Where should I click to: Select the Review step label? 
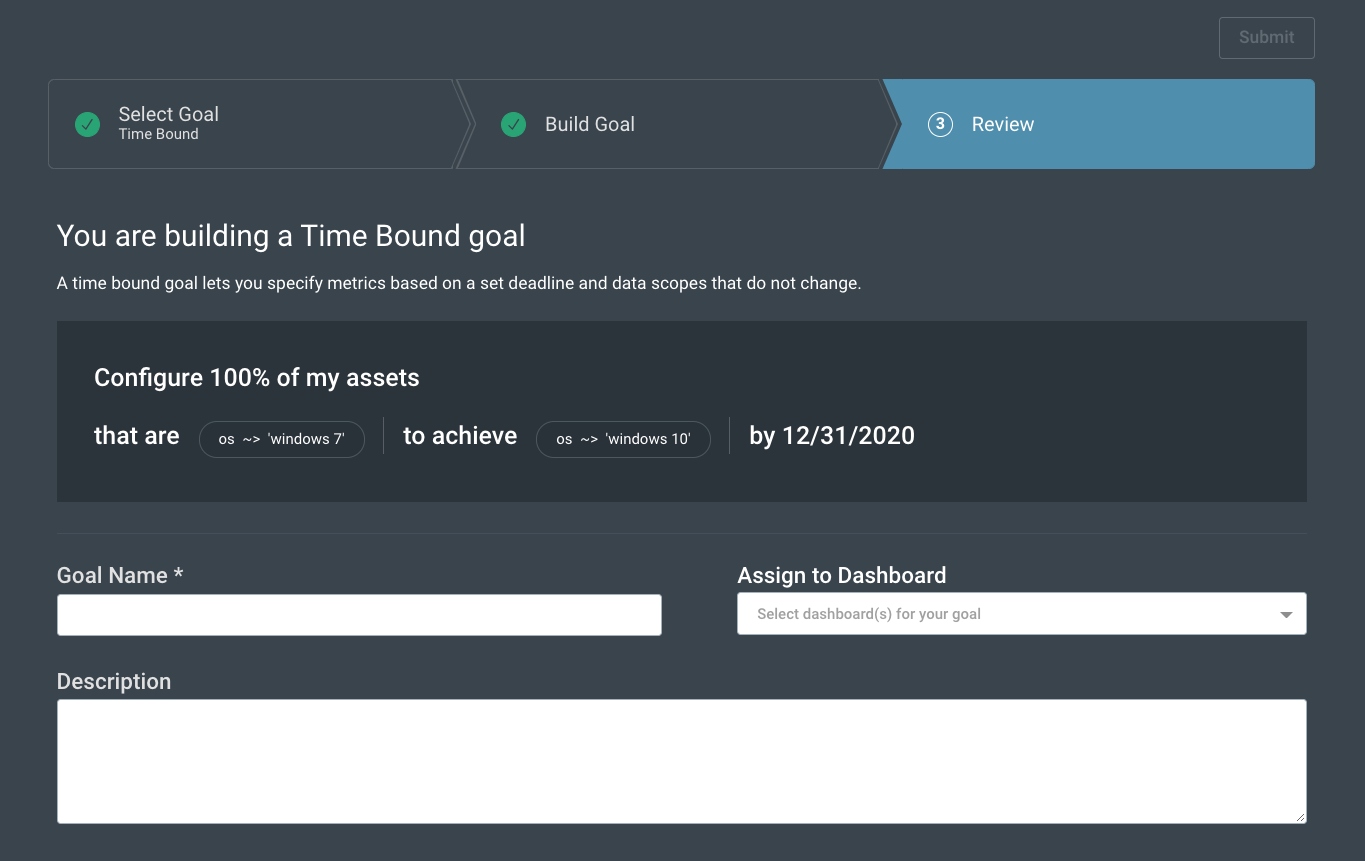[1002, 125]
